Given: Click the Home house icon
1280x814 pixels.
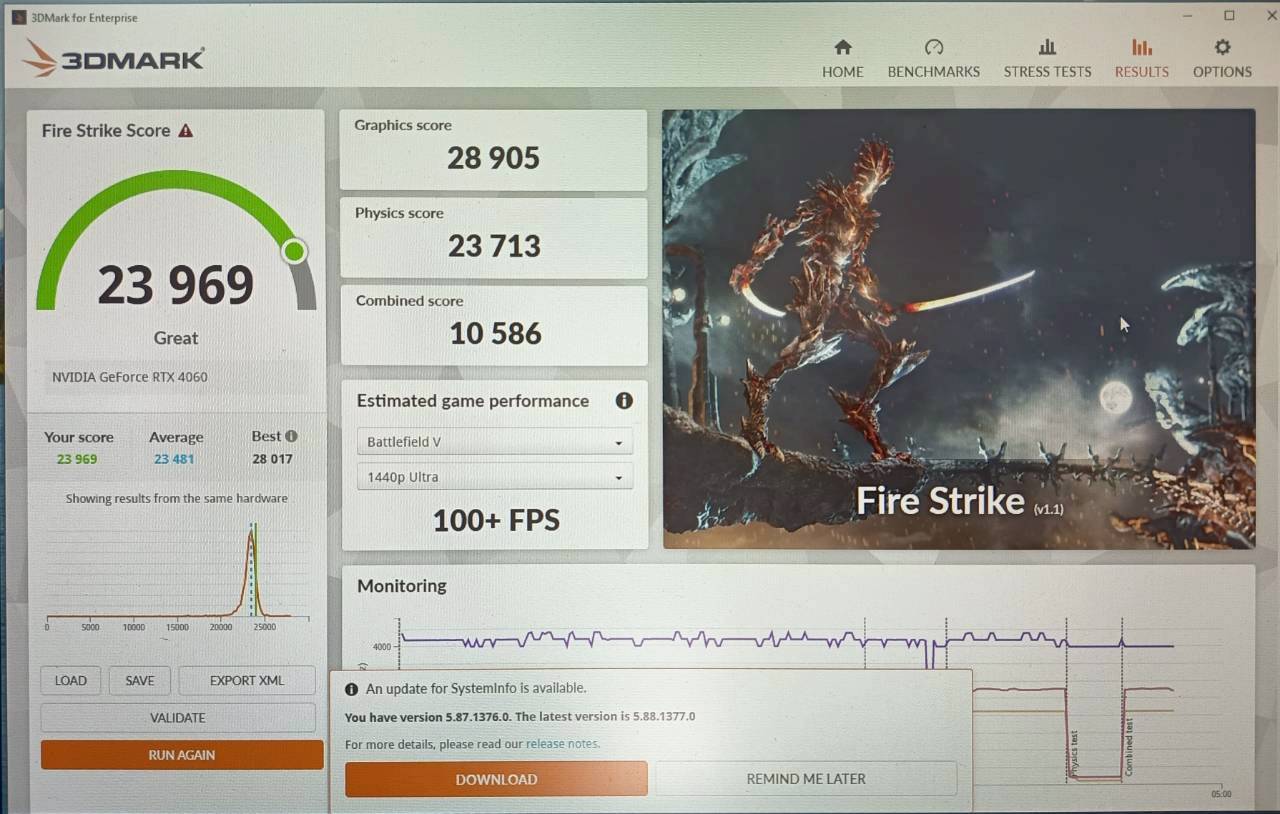Looking at the screenshot, I should (843, 47).
